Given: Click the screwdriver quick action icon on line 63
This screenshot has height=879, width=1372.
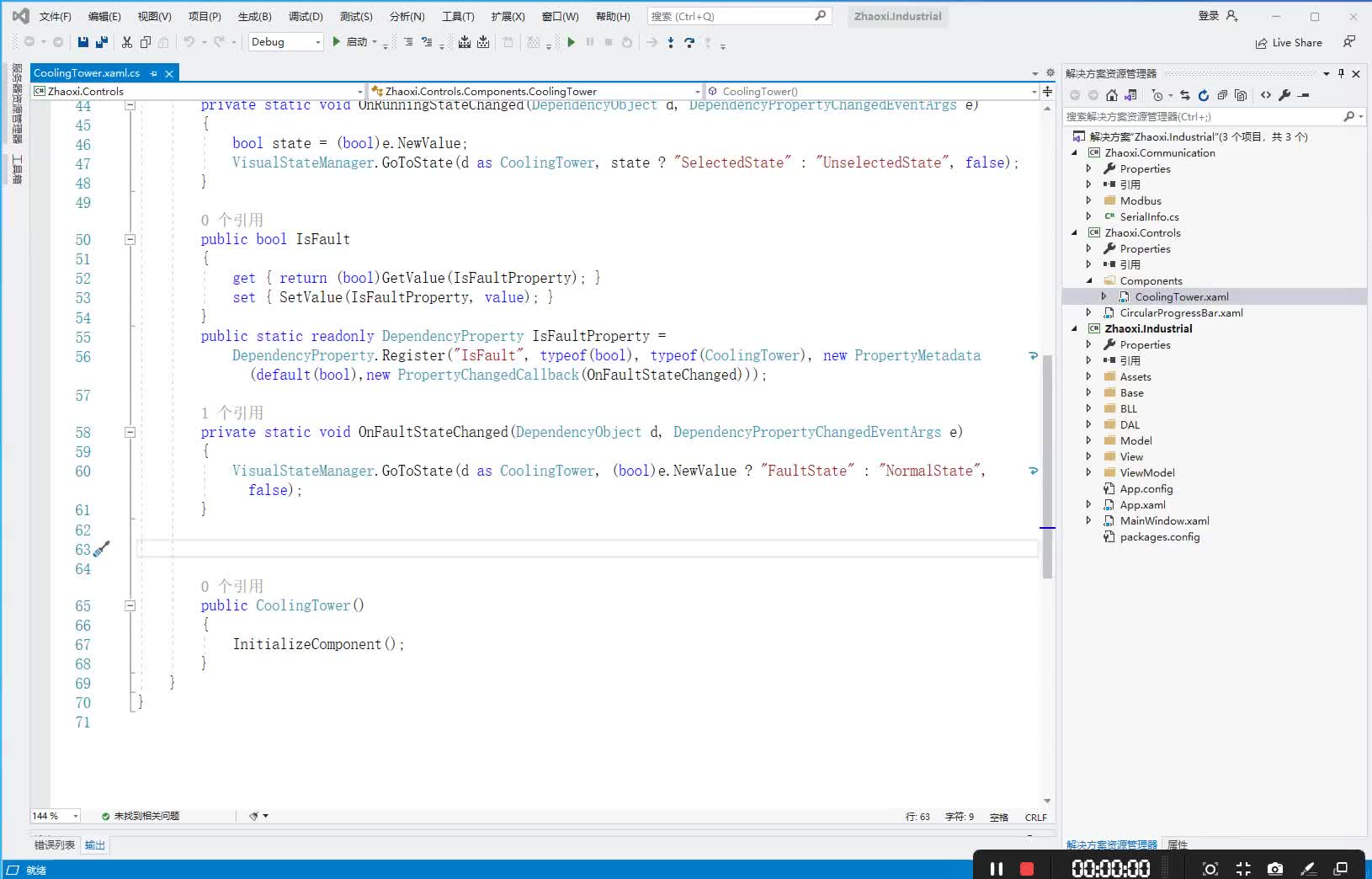Looking at the screenshot, I should click(101, 549).
